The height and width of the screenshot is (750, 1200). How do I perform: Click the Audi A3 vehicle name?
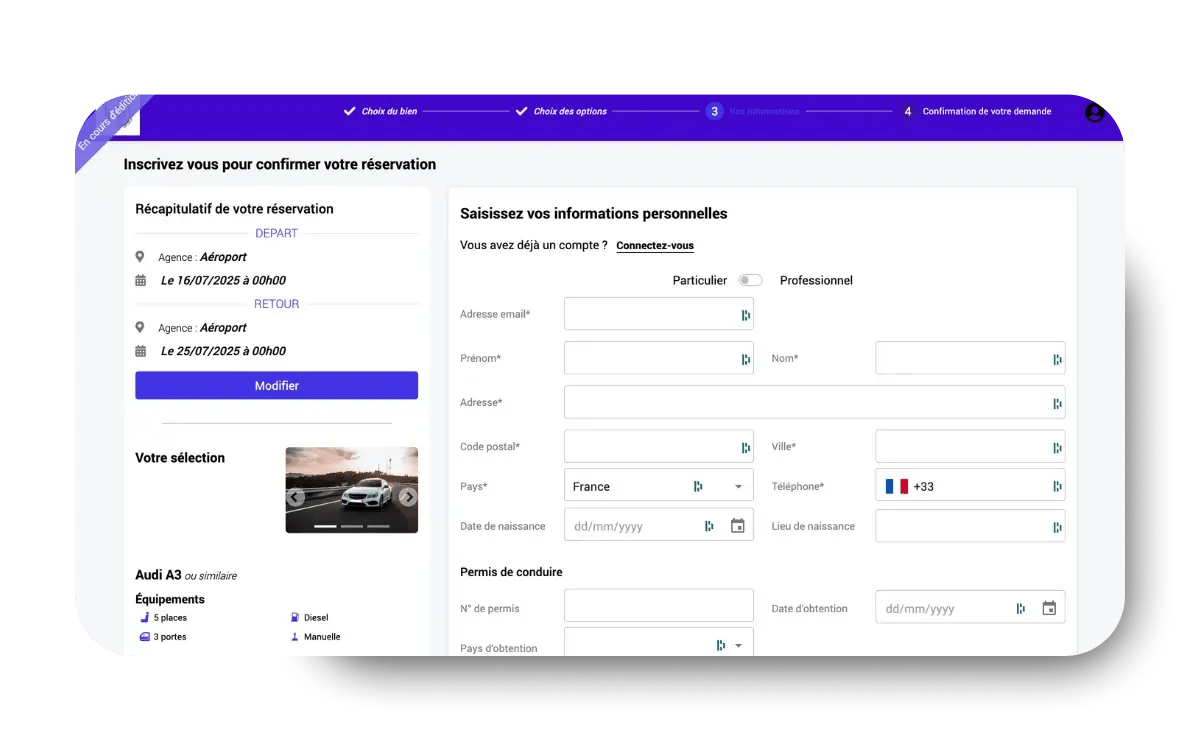[x=158, y=575]
